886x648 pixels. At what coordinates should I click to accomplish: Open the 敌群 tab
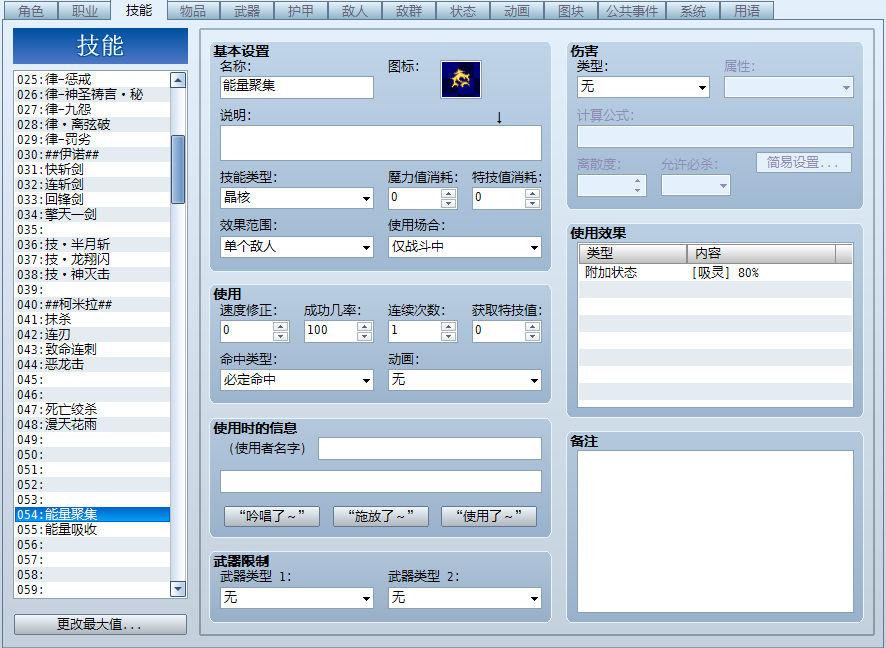pos(409,11)
